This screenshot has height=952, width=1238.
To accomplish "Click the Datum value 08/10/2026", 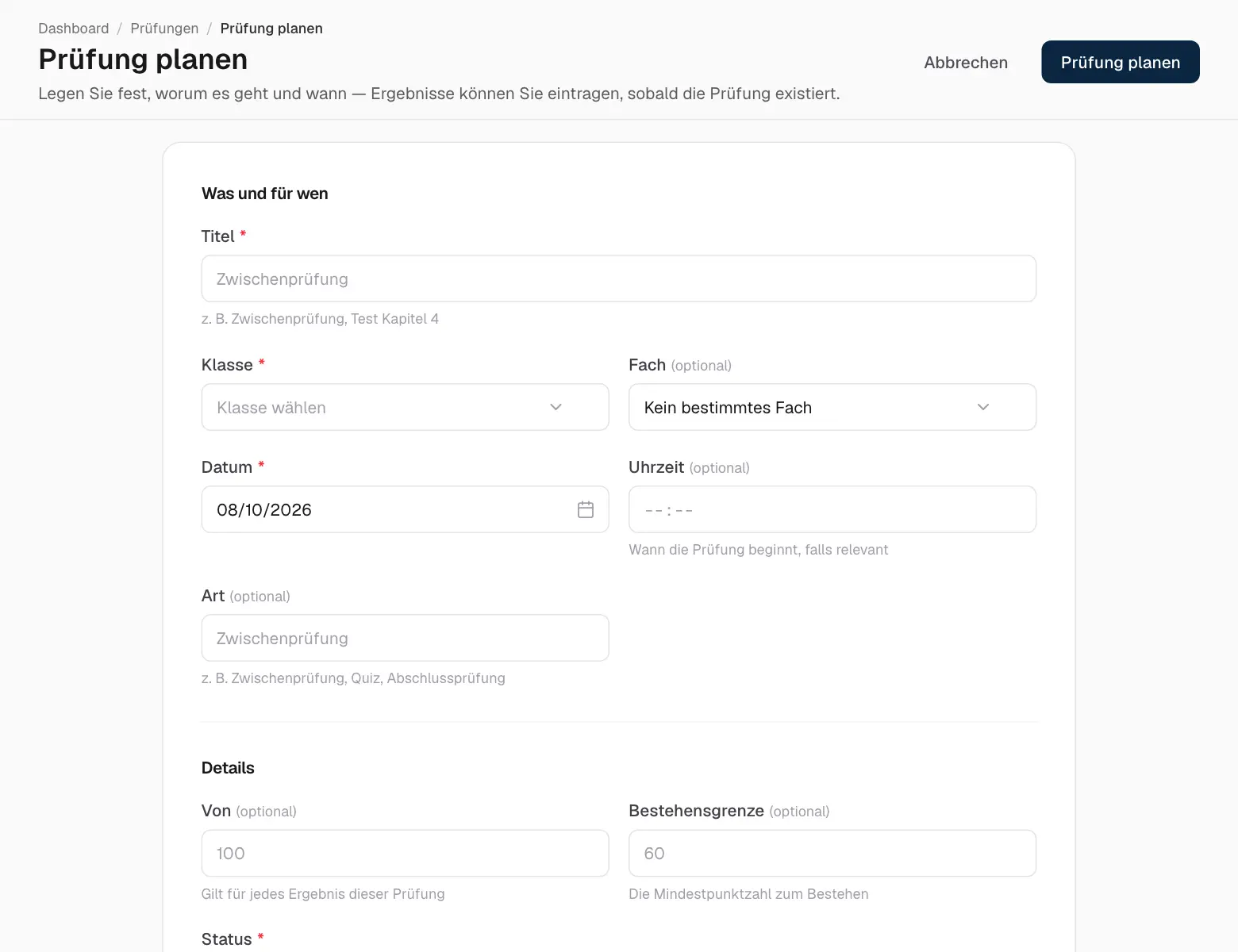I will coord(264,510).
